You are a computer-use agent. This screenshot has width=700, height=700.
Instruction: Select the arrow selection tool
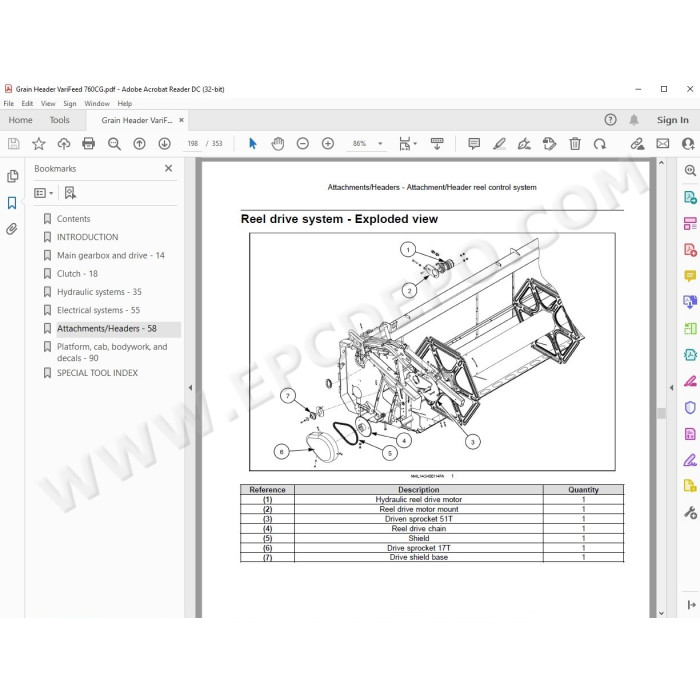tap(253, 143)
